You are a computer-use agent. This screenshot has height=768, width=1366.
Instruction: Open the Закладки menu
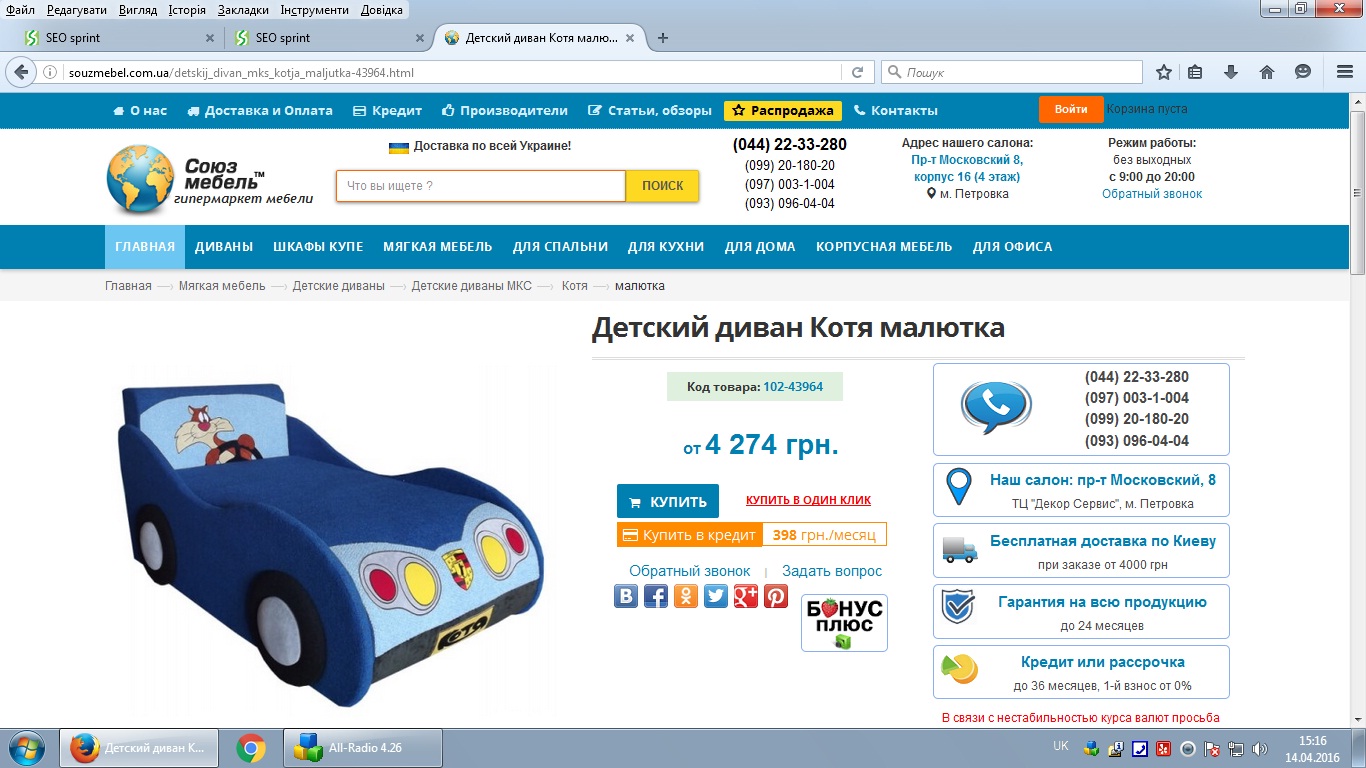[243, 10]
